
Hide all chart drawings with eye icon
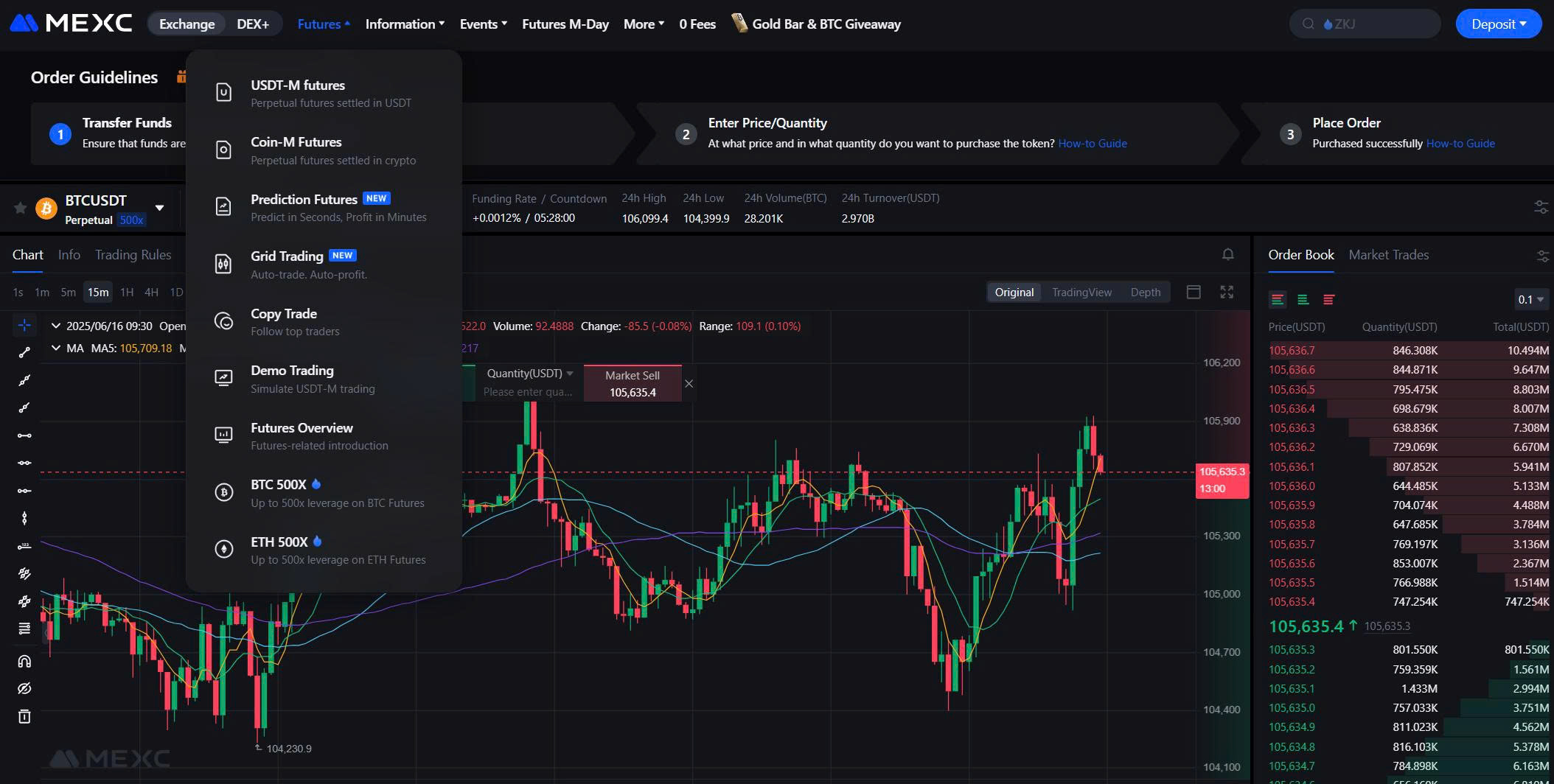[x=24, y=688]
